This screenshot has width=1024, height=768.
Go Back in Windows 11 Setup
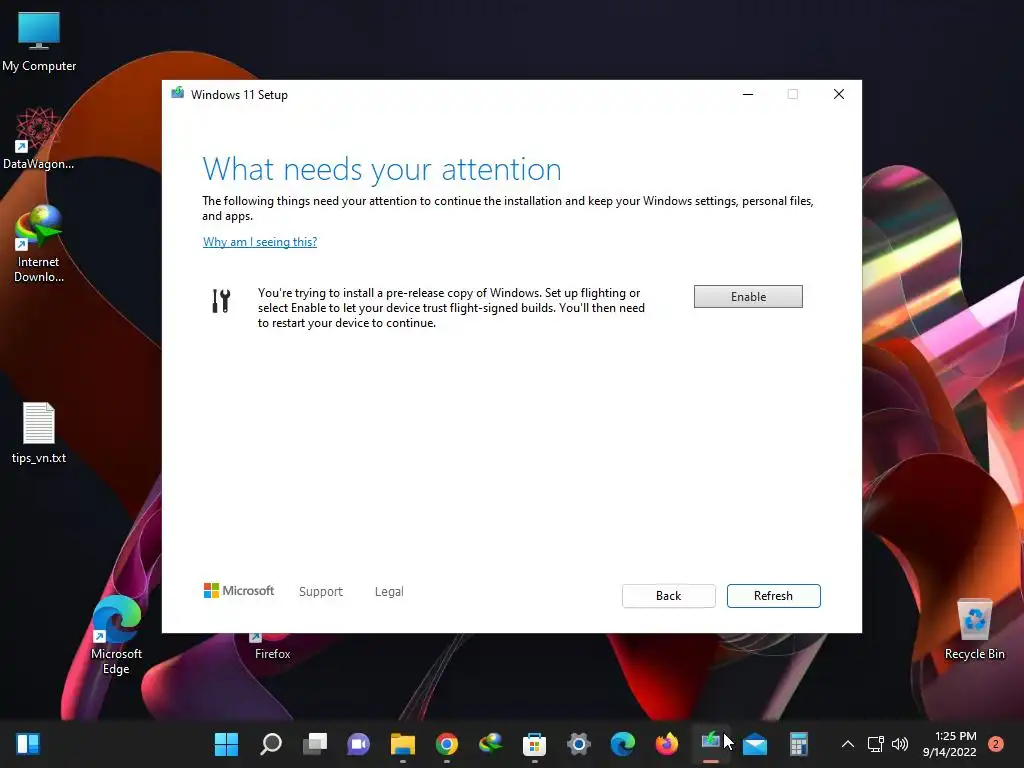tap(668, 596)
